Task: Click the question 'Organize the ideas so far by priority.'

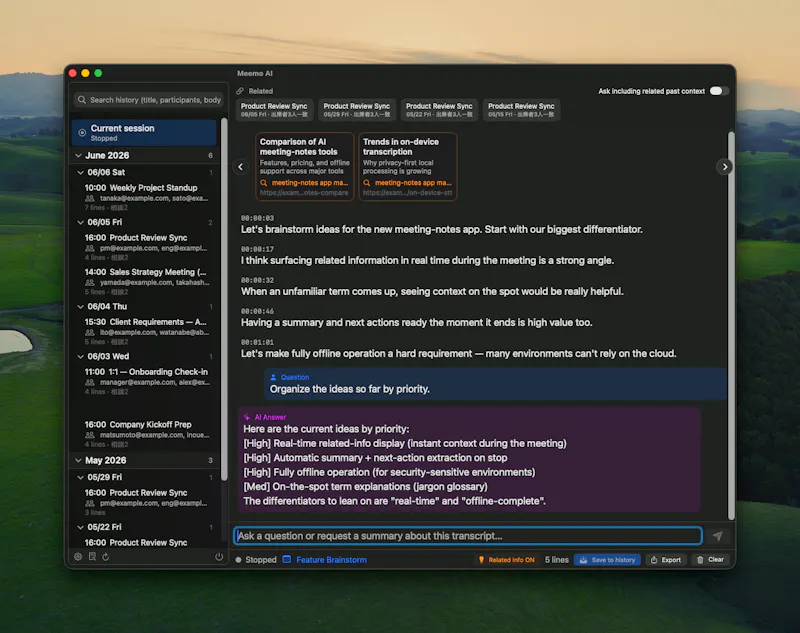Action: click(349, 389)
